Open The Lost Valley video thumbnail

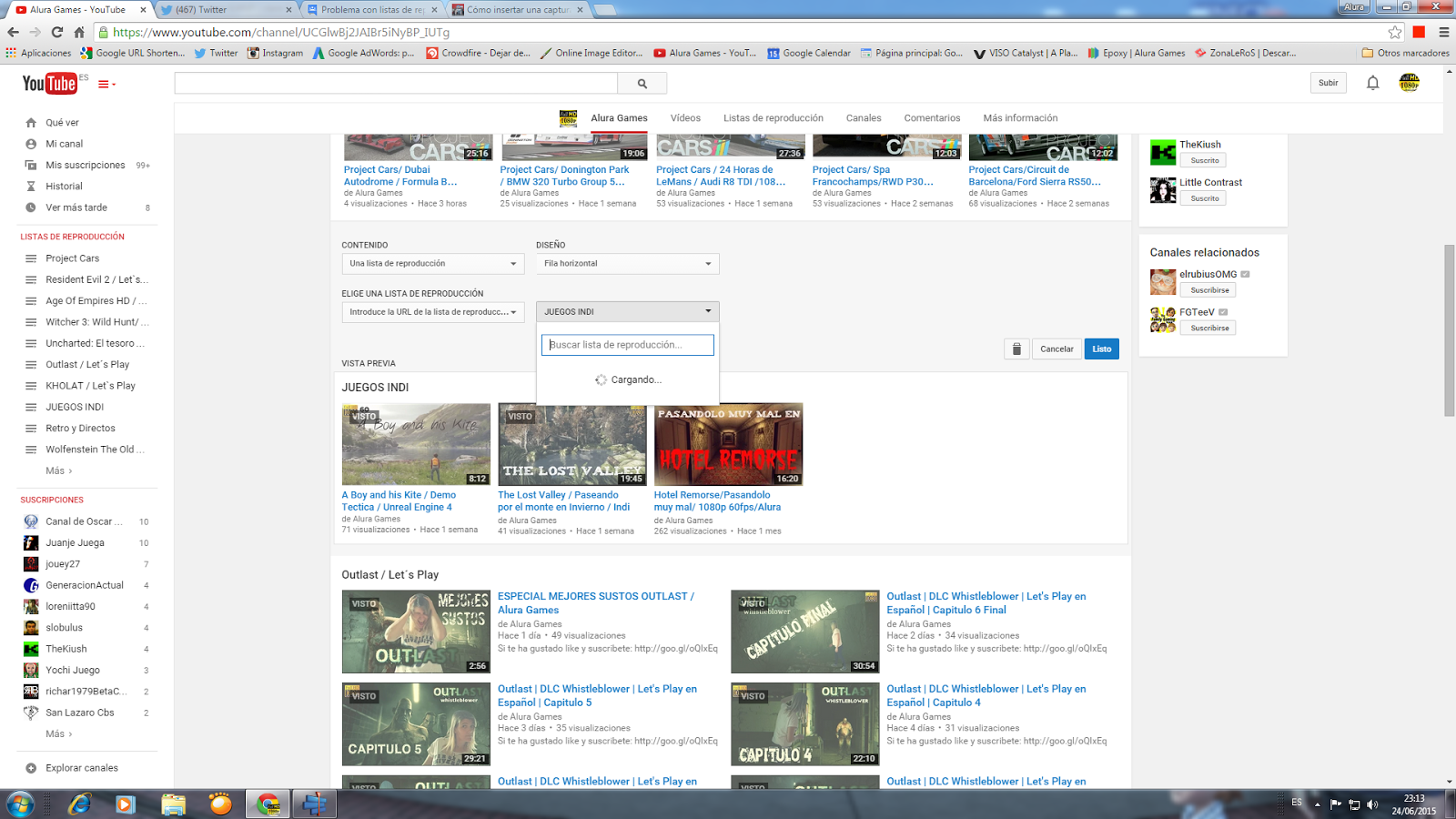(572, 445)
